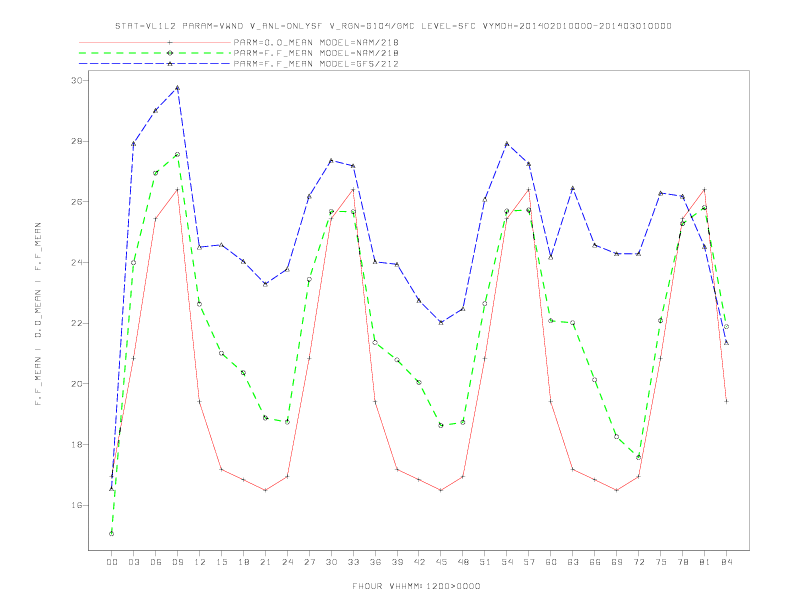Click y-axis tick value 16

77,505
